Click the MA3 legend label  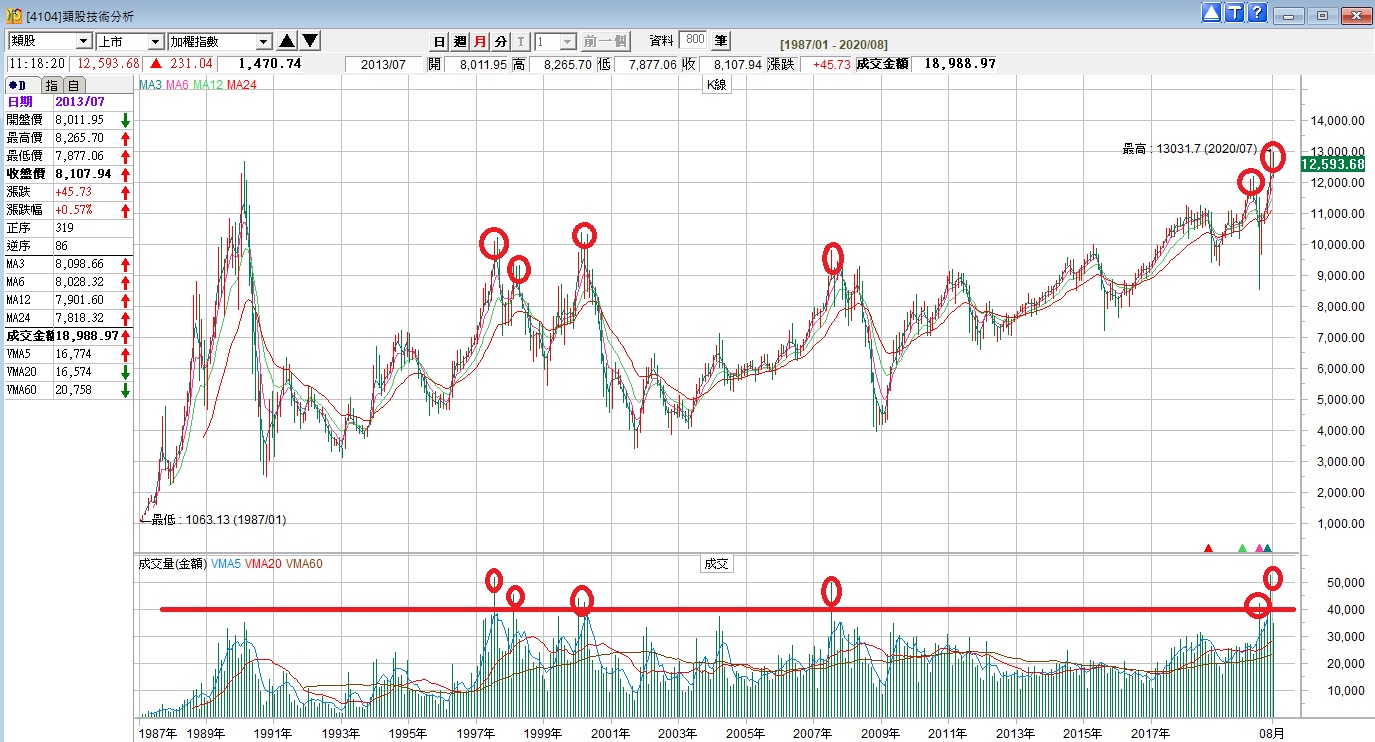click(x=151, y=85)
